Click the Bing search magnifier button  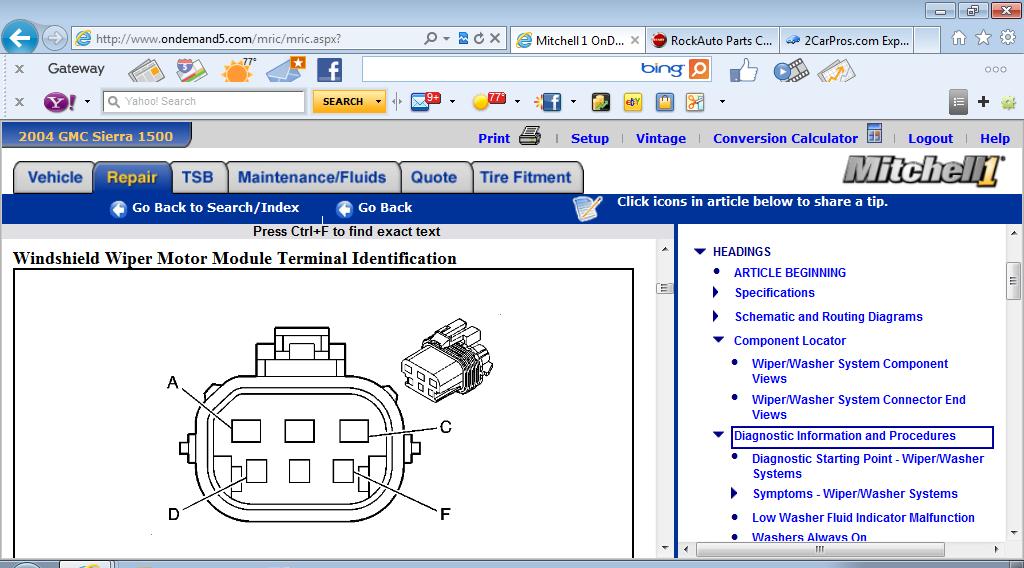coord(699,69)
